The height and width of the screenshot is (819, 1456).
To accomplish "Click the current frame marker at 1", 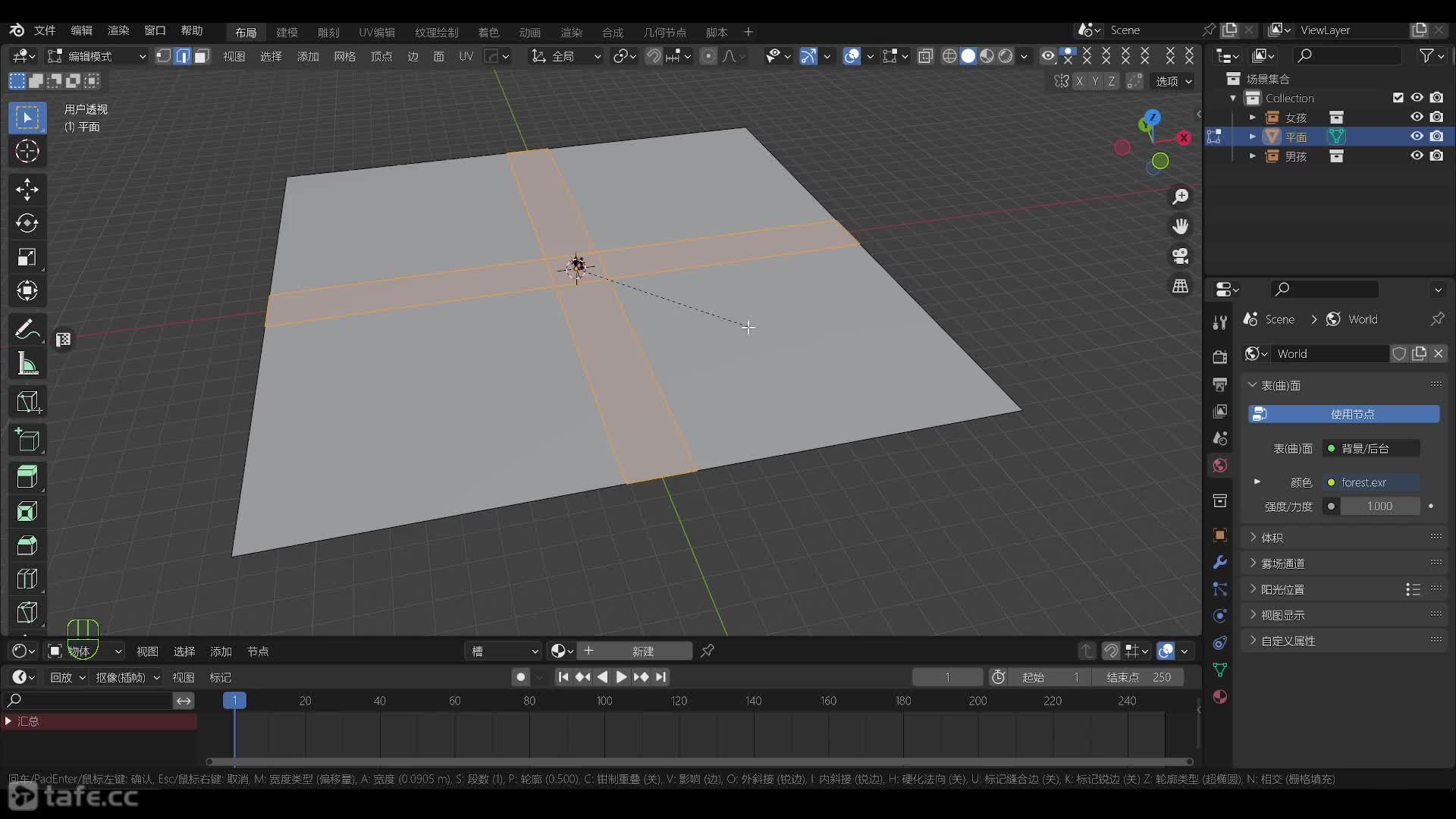I will click(234, 701).
